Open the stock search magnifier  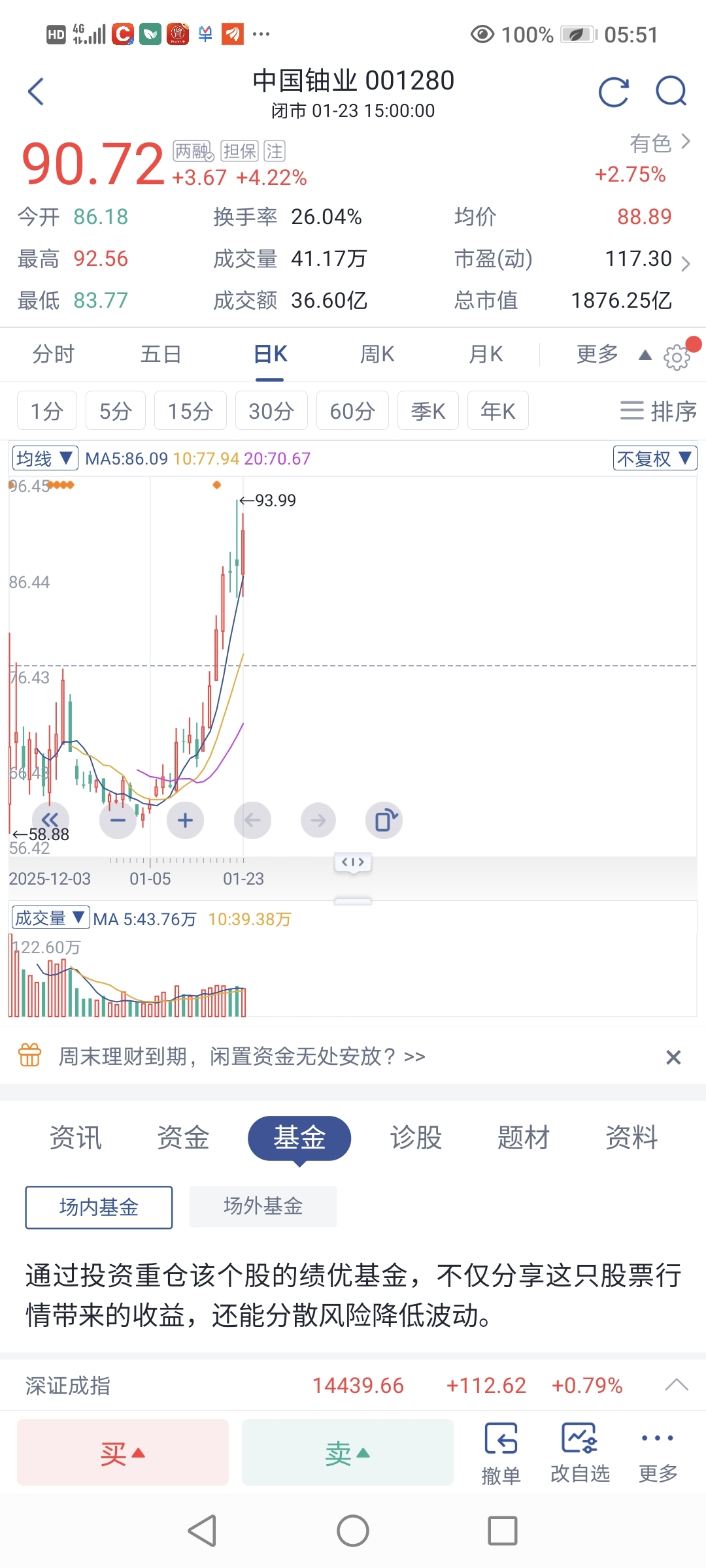coord(671,91)
